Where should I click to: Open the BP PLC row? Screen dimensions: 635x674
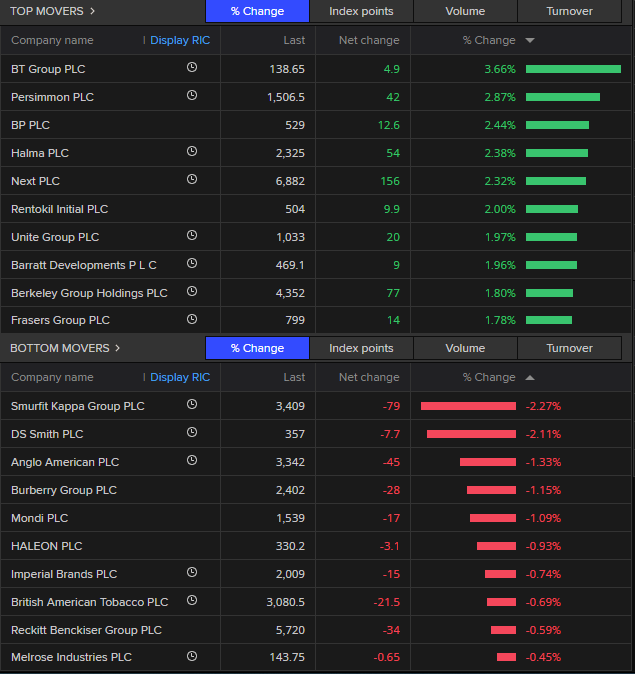pos(316,125)
